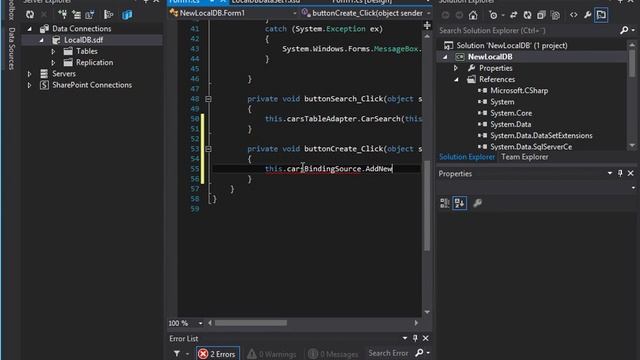Image resolution: width=640 pixels, height=360 pixels.
Task: Refresh the Solution Explorer
Action: (x=527, y=15)
